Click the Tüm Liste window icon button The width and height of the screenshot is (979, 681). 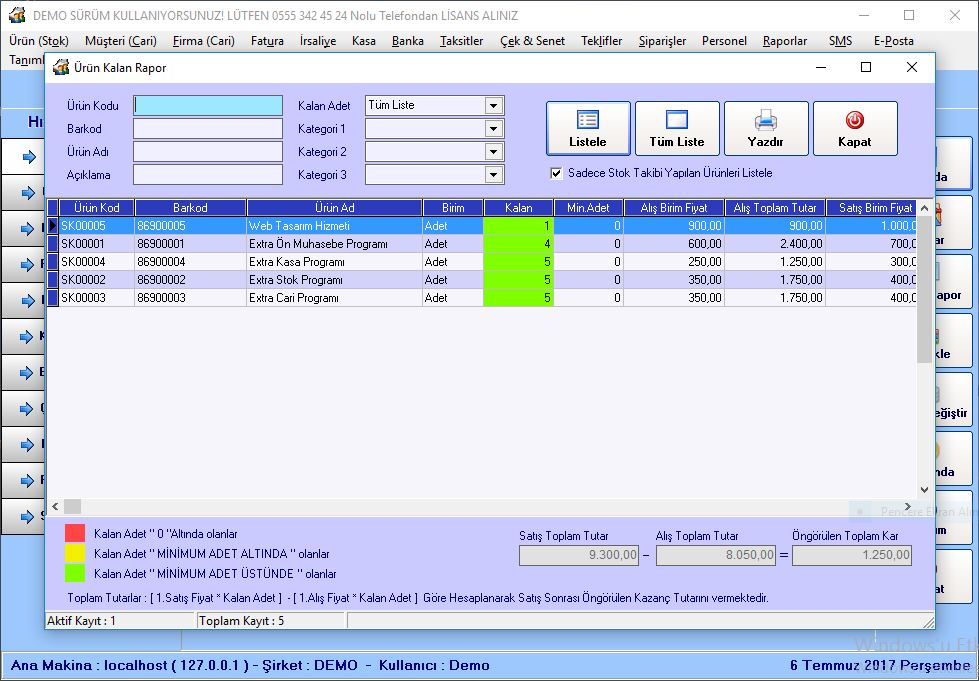pyautogui.click(x=677, y=121)
